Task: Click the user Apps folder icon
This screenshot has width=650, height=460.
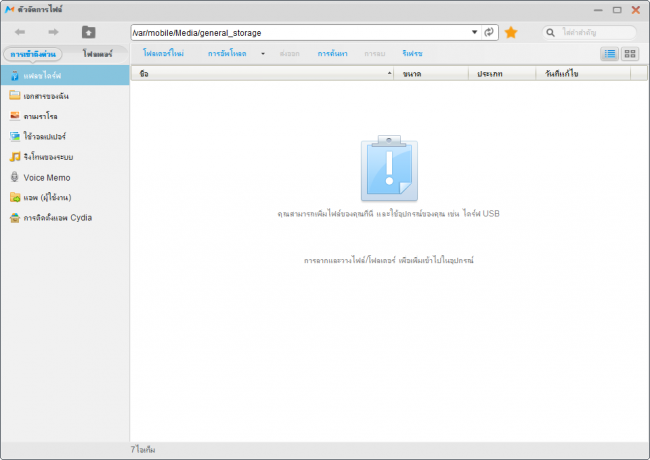Action: (15, 197)
